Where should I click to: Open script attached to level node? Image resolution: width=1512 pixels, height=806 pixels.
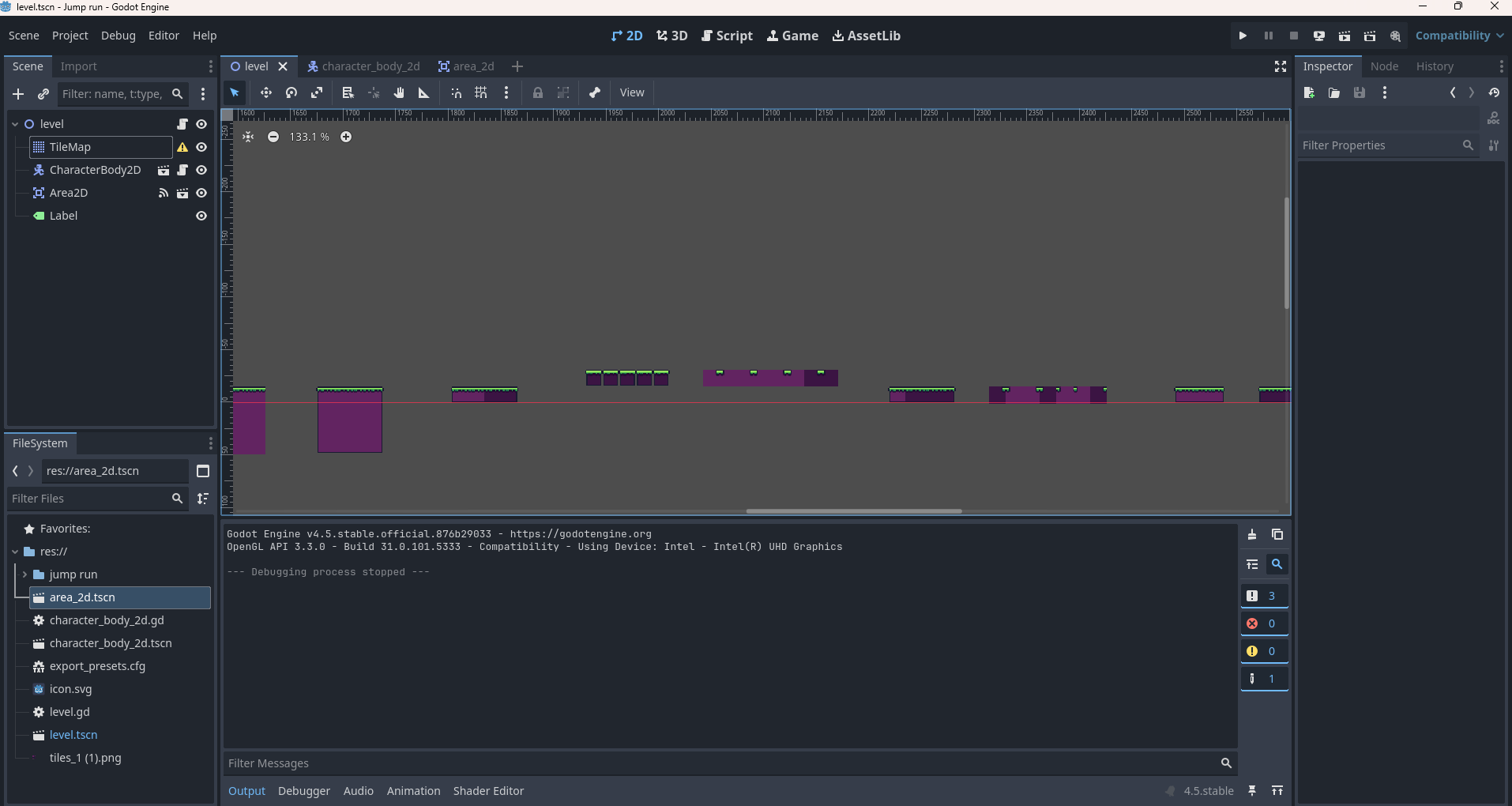(x=182, y=124)
